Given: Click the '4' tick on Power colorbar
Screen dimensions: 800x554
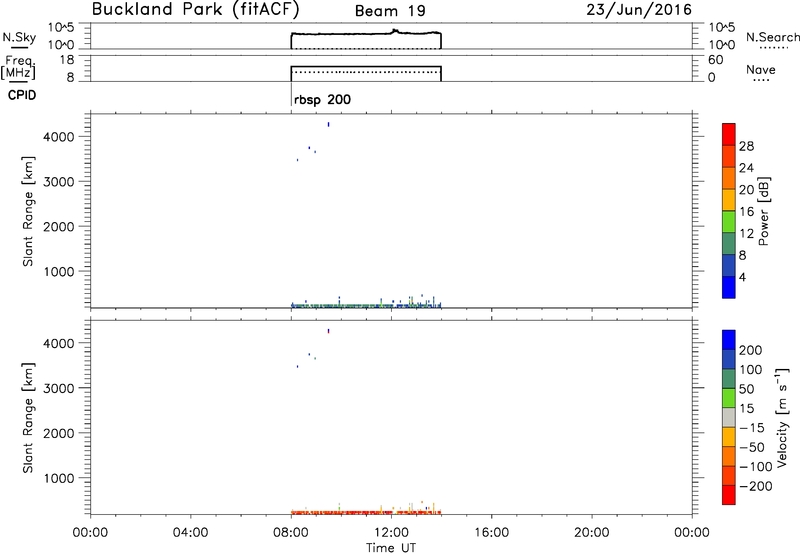Looking at the screenshot, I should click(742, 277).
